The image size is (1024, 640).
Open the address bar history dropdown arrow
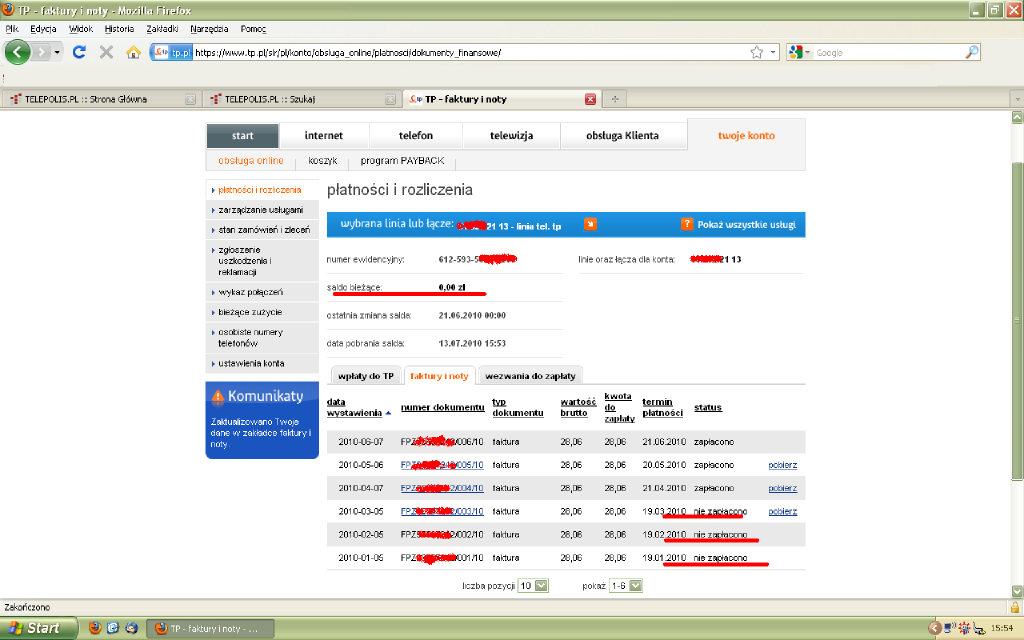[773, 52]
